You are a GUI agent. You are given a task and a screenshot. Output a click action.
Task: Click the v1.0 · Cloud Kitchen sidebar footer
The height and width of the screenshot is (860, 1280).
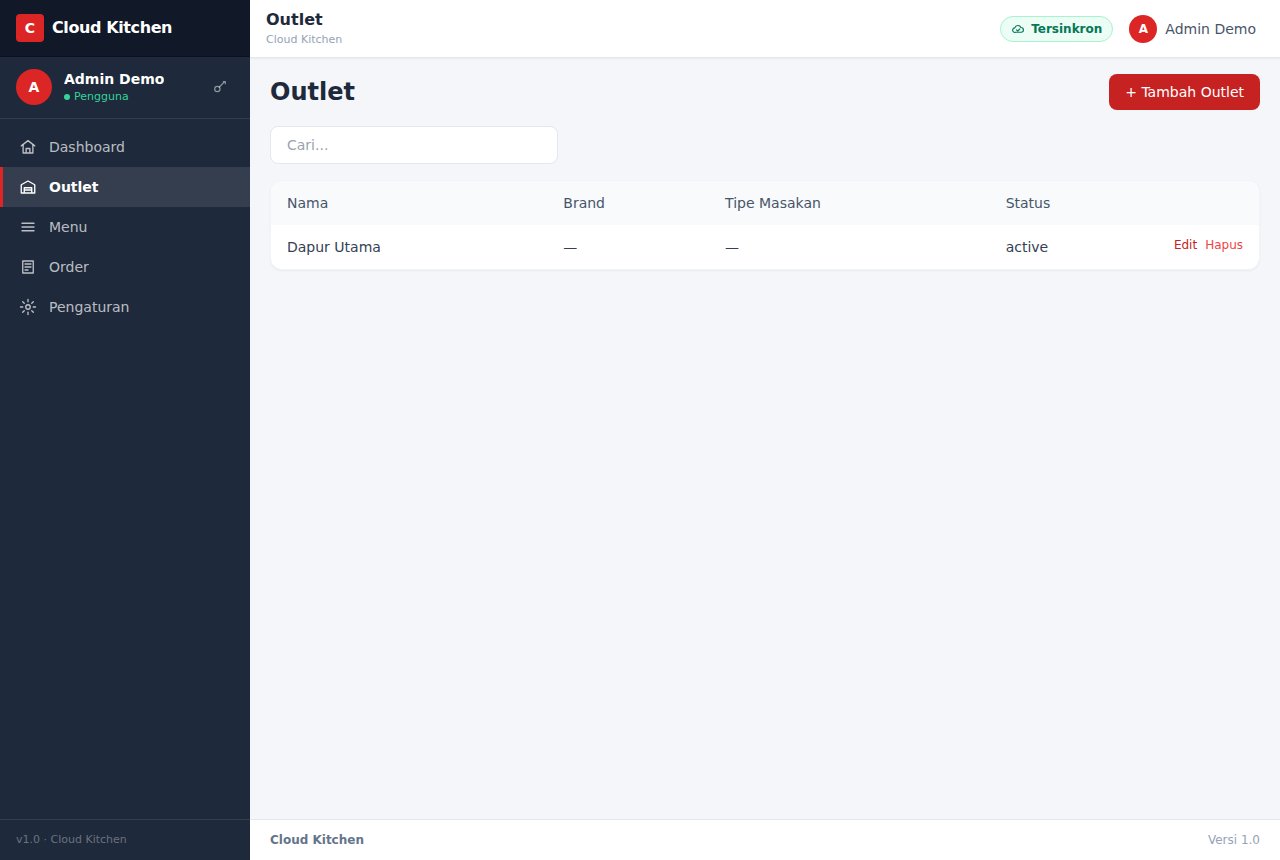click(71, 840)
